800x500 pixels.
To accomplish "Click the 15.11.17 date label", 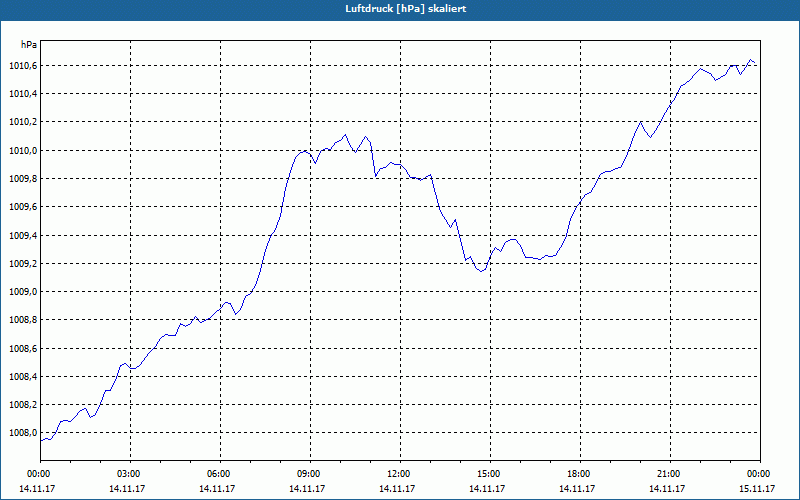I will pyautogui.click(x=757, y=488).
